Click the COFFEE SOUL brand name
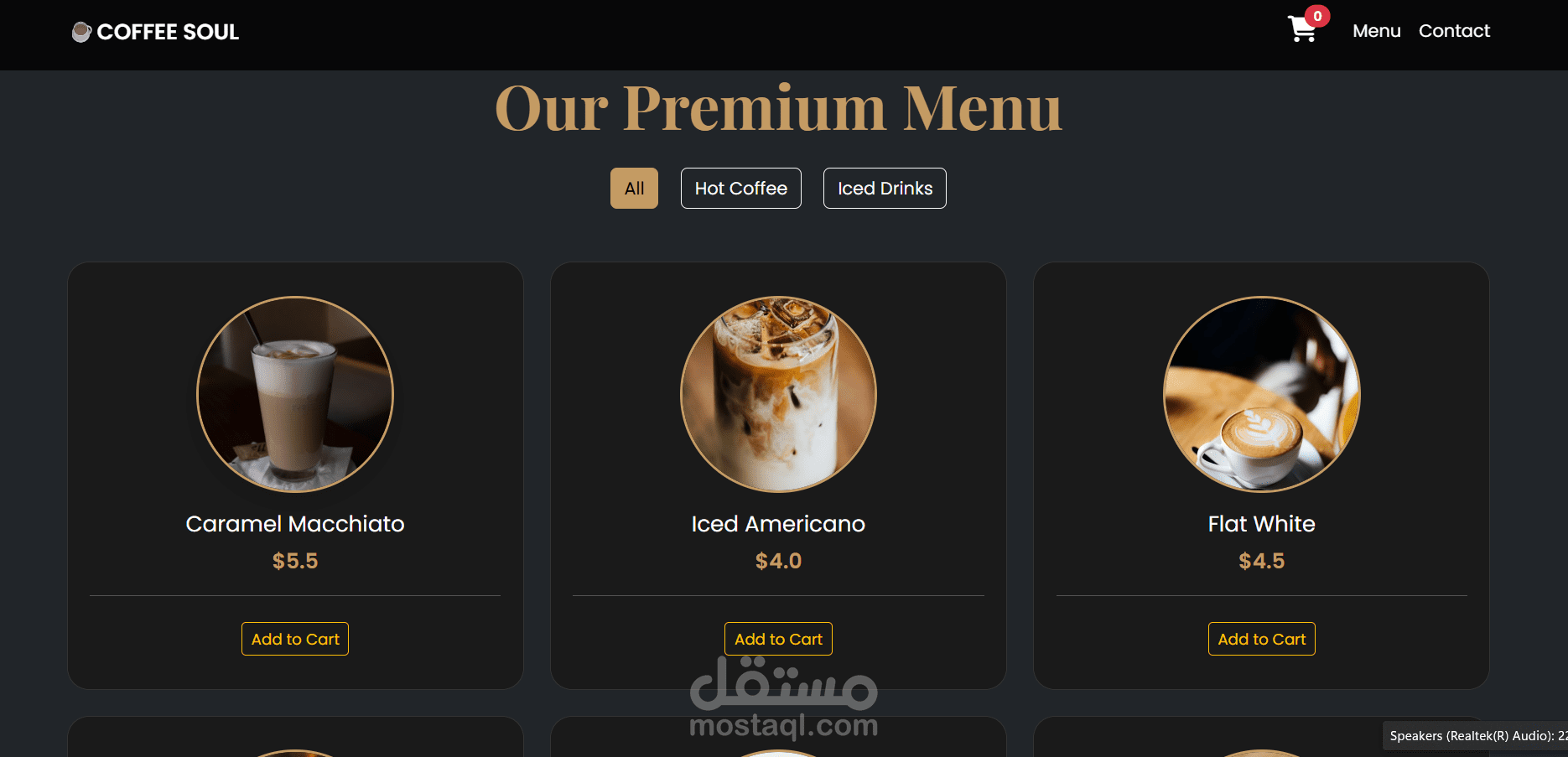Image resolution: width=1568 pixels, height=757 pixels. (x=168, y=32)
